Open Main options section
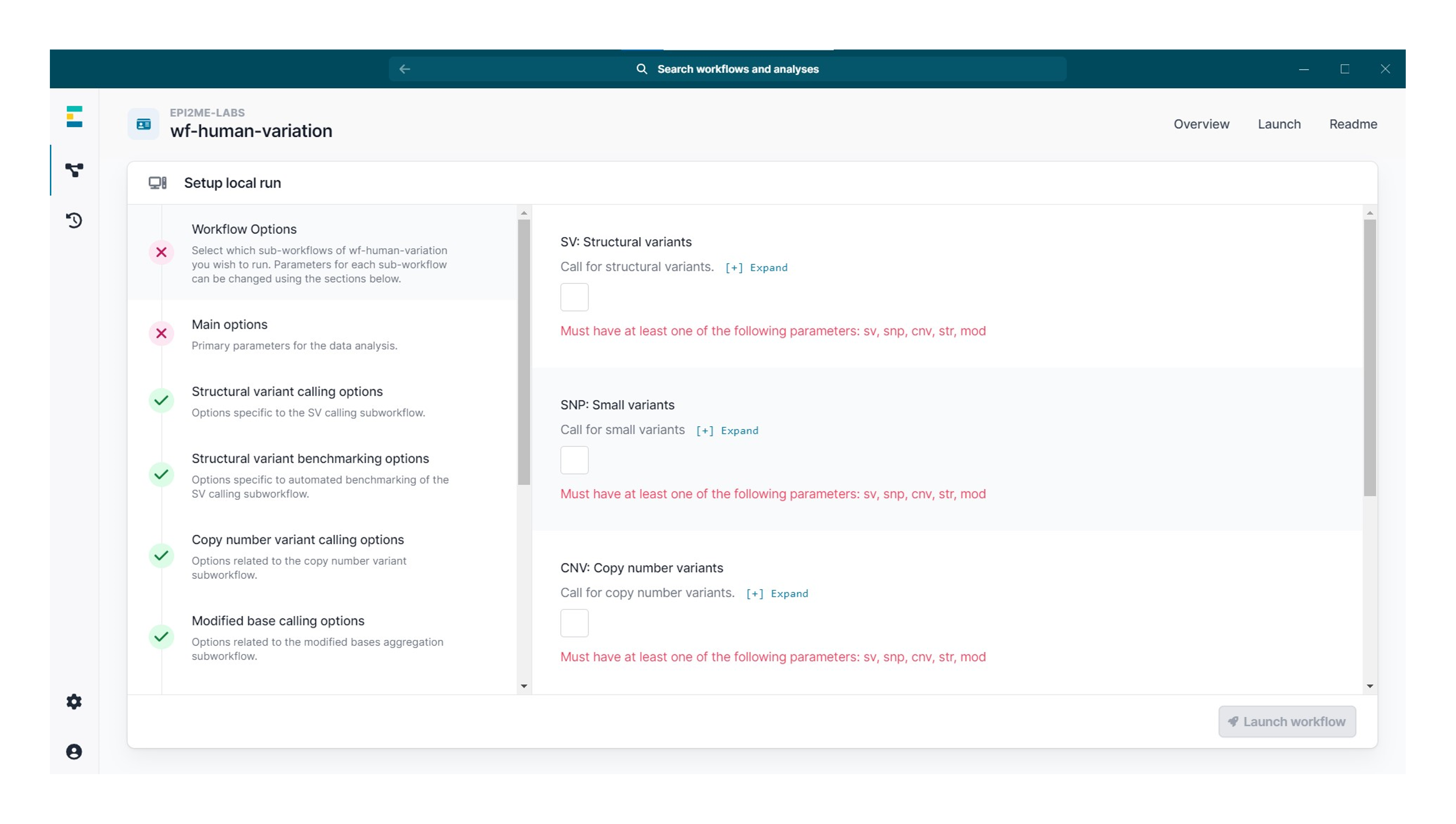Screen dimensions: 1456x824 click(x=322, y=334)
